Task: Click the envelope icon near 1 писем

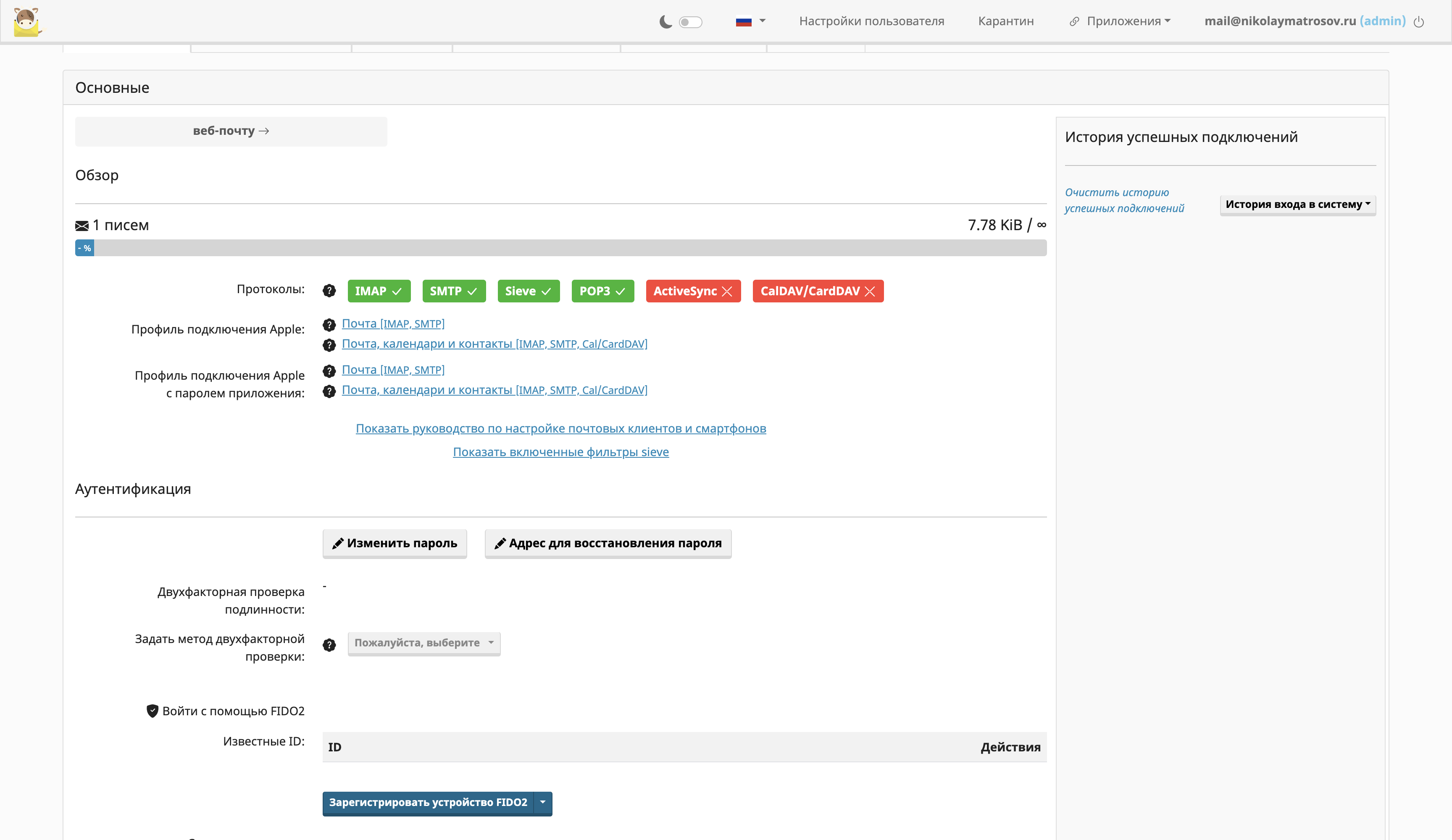Action: (x=82, y=226)
